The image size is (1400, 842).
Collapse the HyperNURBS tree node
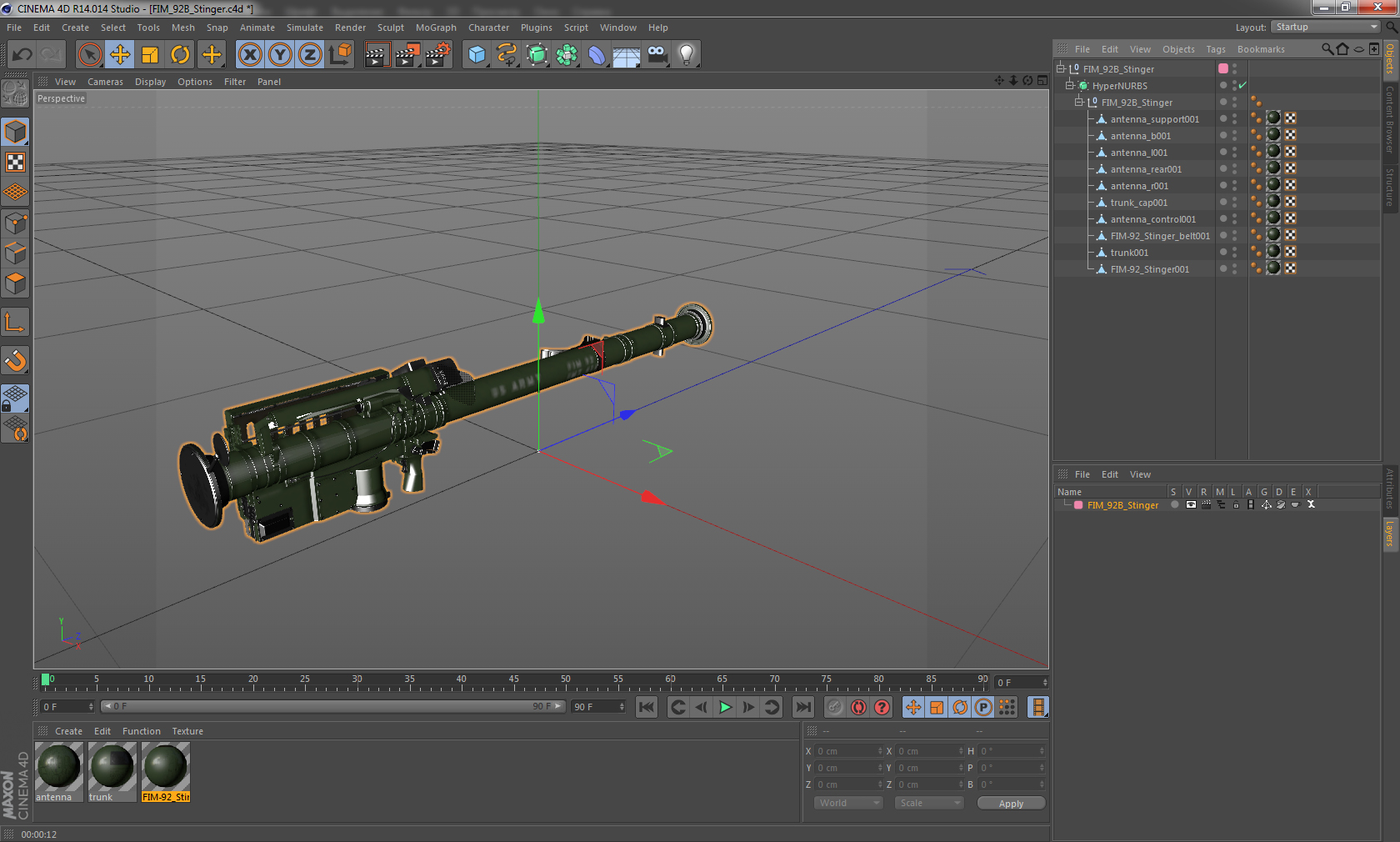point(1070,86)
